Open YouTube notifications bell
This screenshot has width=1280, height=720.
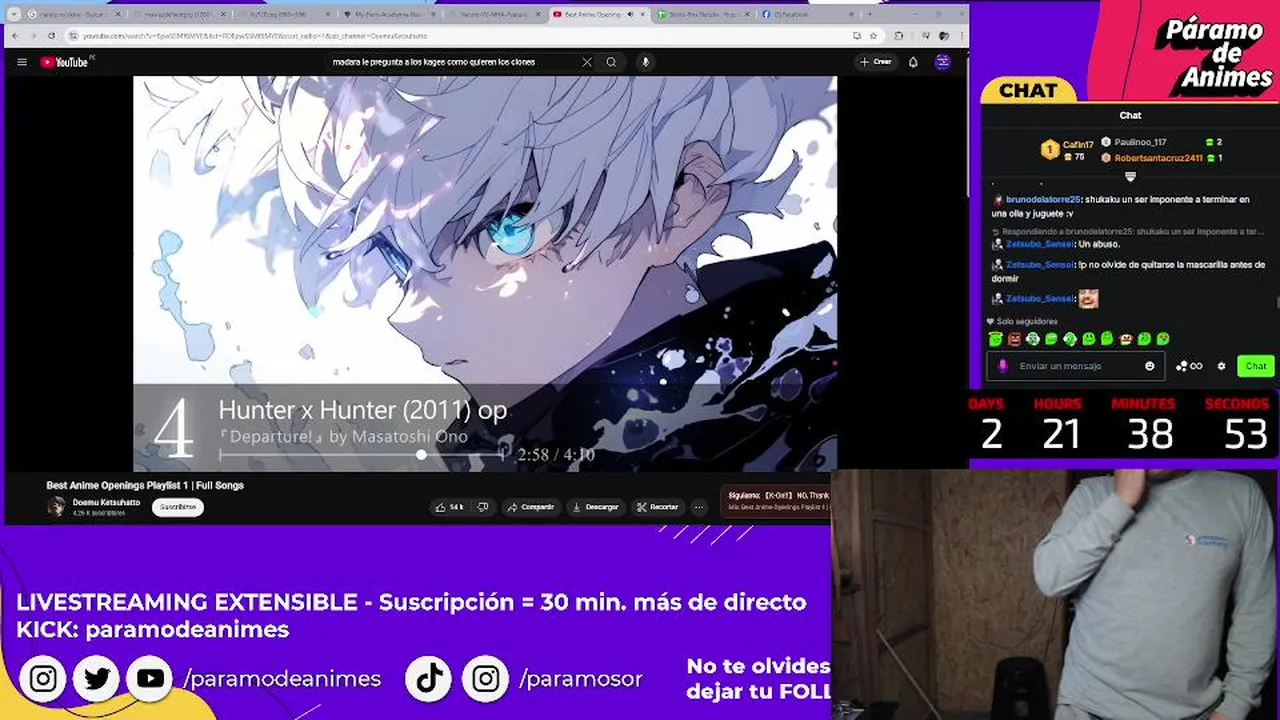(x=913, y=62)
